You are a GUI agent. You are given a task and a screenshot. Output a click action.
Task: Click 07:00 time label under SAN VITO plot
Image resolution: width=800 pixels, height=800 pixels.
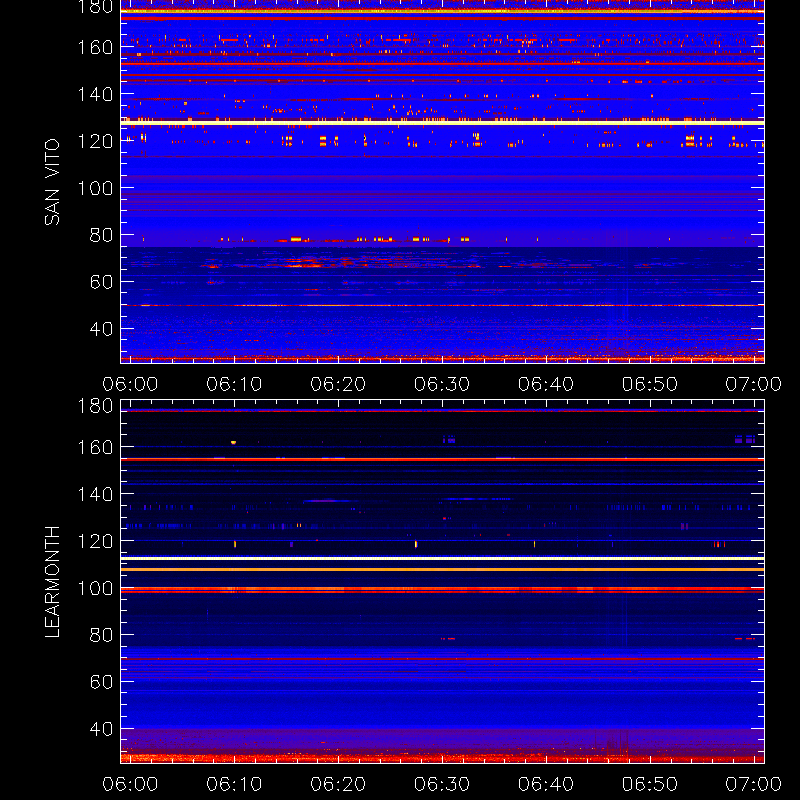[x=754, y=384]
